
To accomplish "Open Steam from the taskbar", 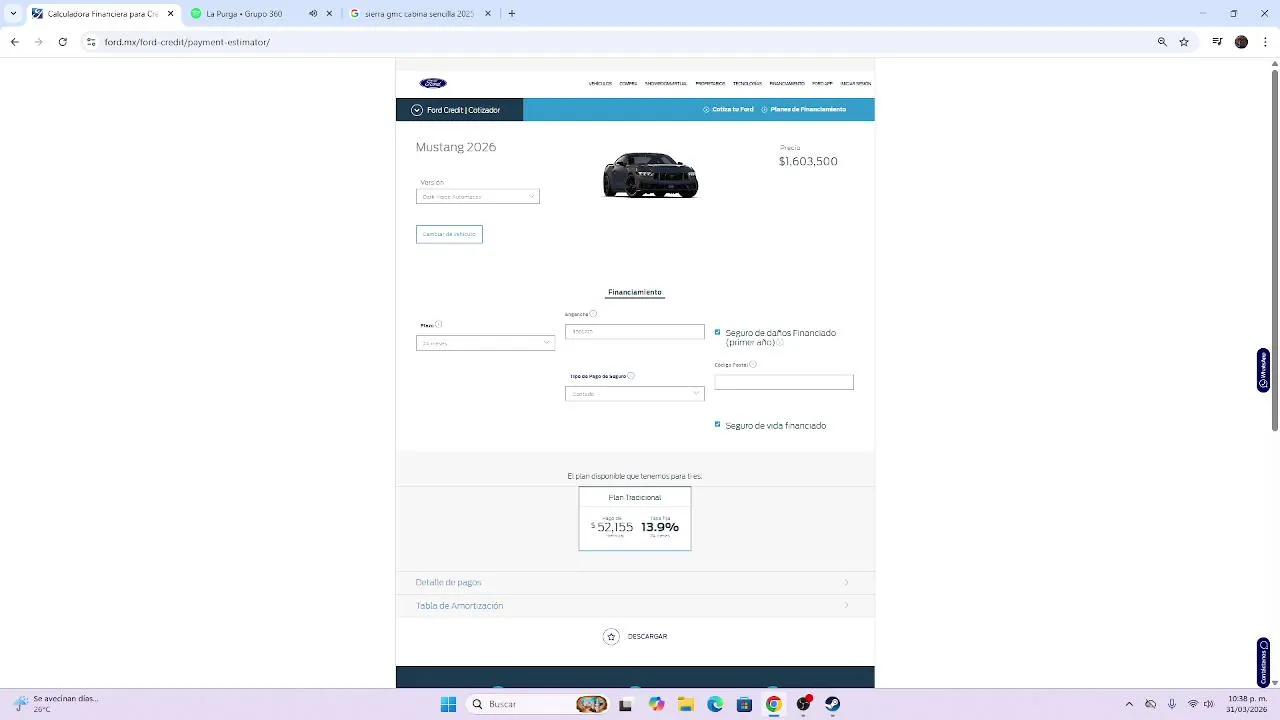I will point(832,704).
